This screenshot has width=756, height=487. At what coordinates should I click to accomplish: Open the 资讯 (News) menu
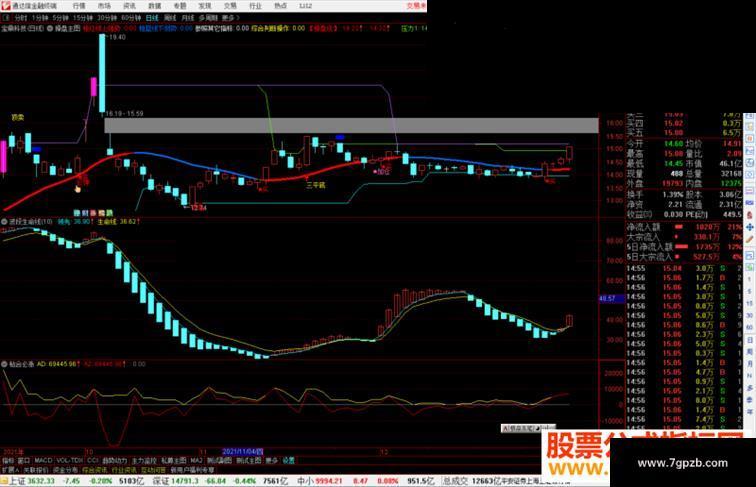[x=129, y=6]
